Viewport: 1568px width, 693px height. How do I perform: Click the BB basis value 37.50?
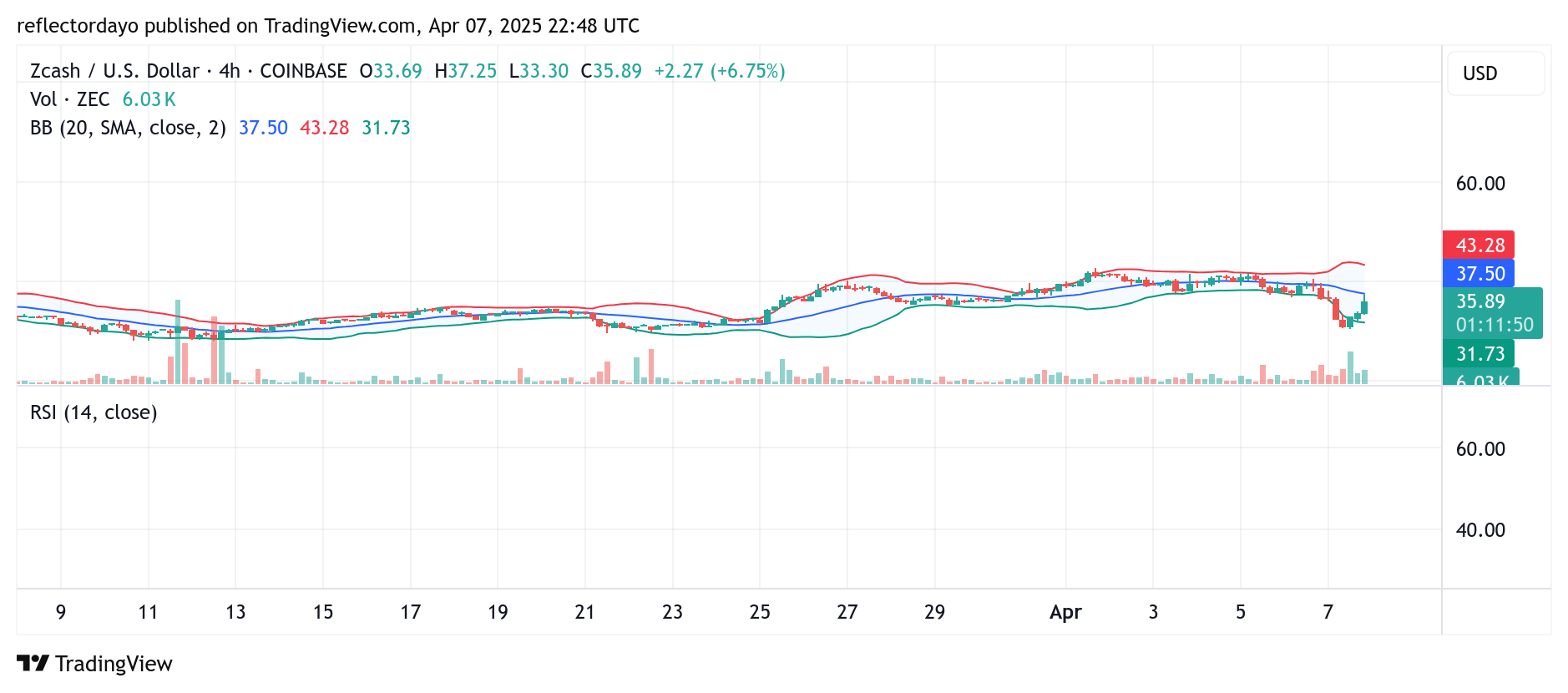[263, 128]
